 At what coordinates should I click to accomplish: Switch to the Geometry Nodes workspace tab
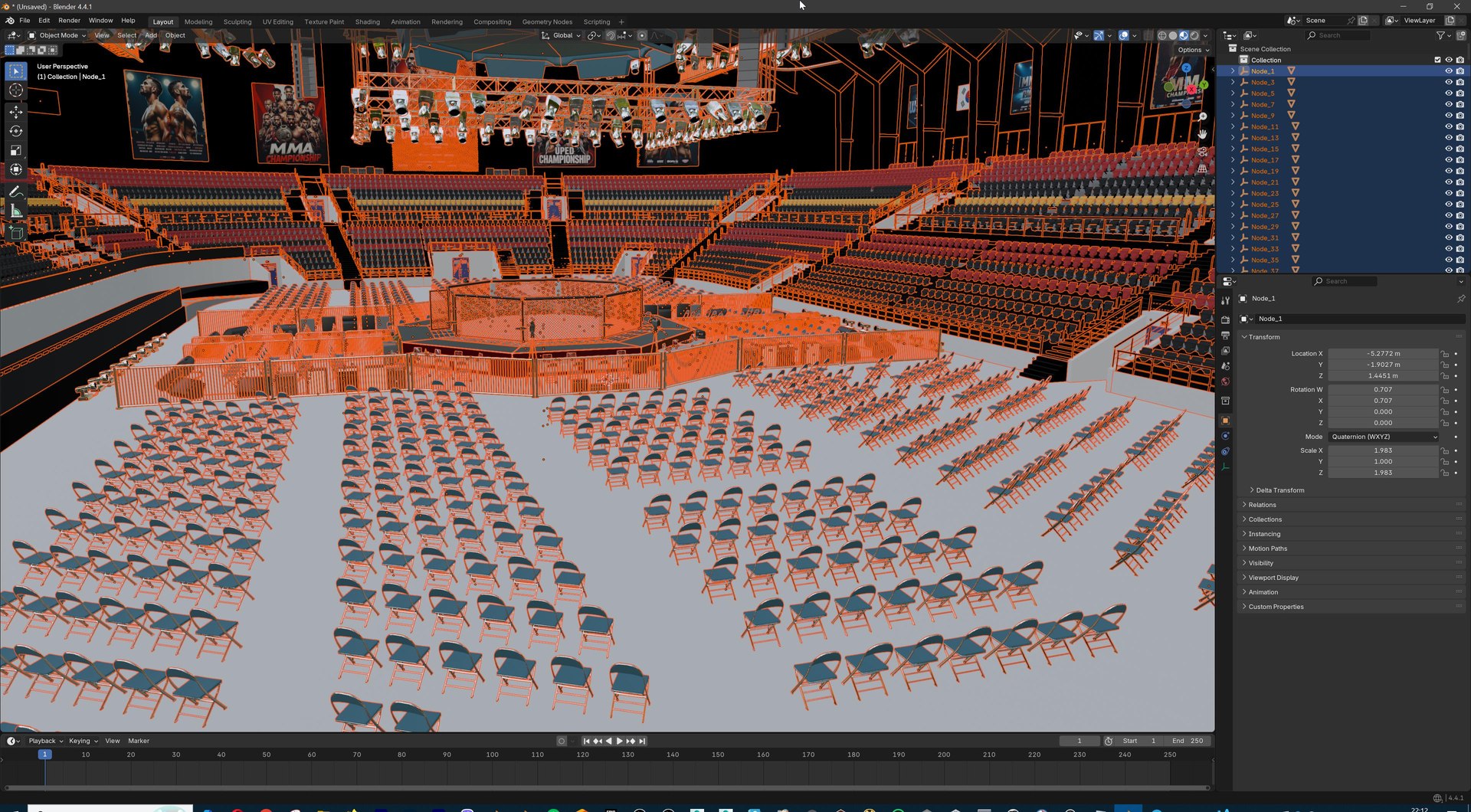547,21
